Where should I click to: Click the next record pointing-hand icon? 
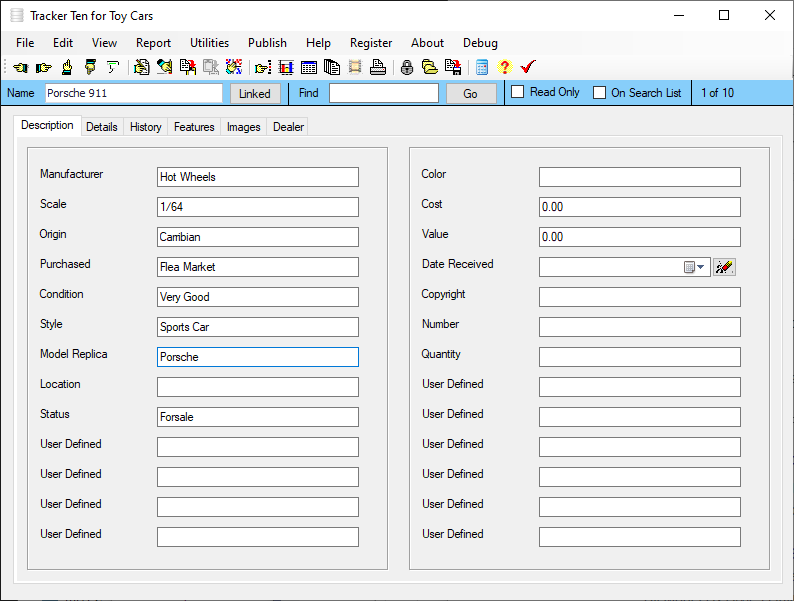pyautogui.click(x=43, y=68)
